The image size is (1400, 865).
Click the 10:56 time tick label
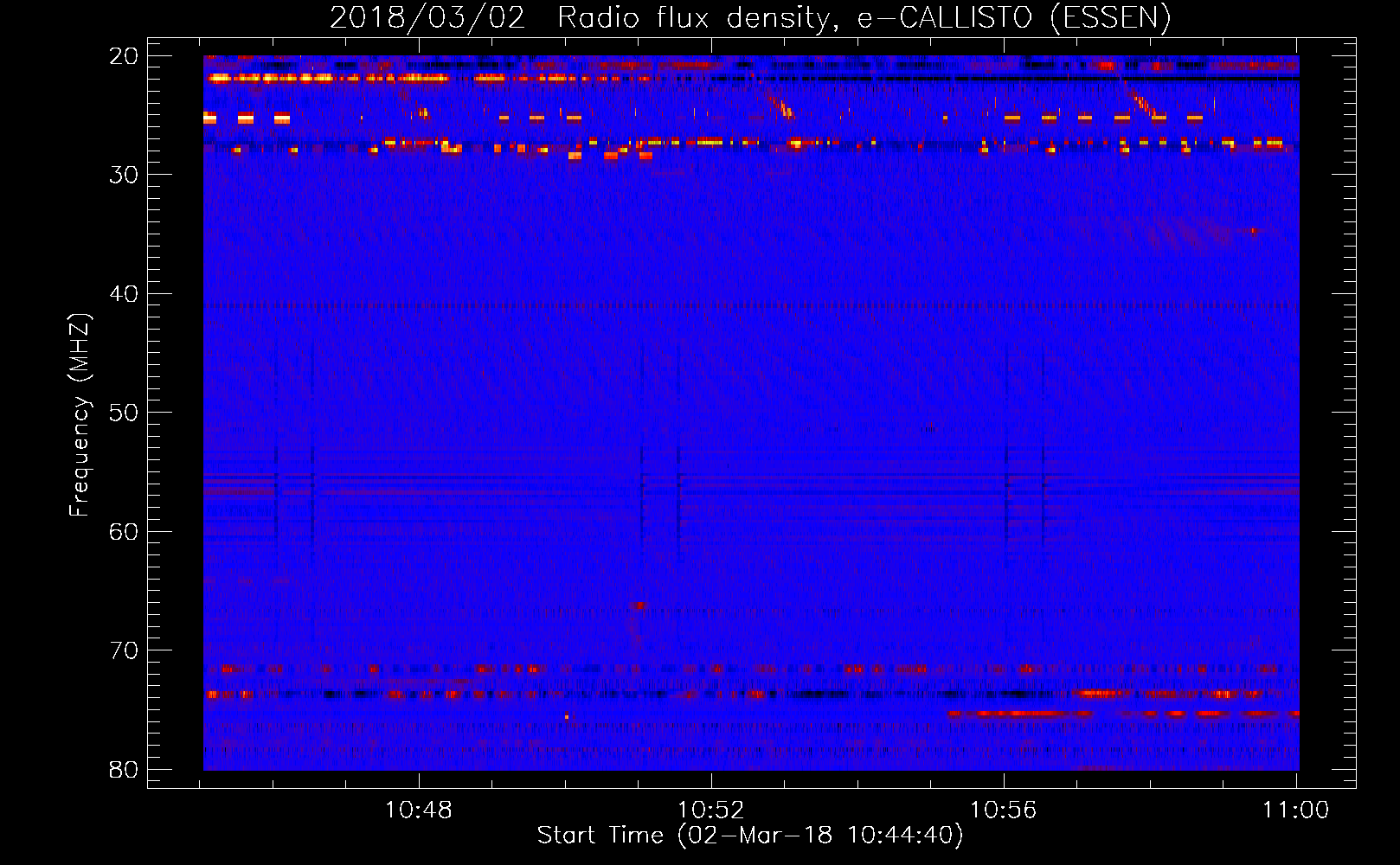[x=1003, y=811]
